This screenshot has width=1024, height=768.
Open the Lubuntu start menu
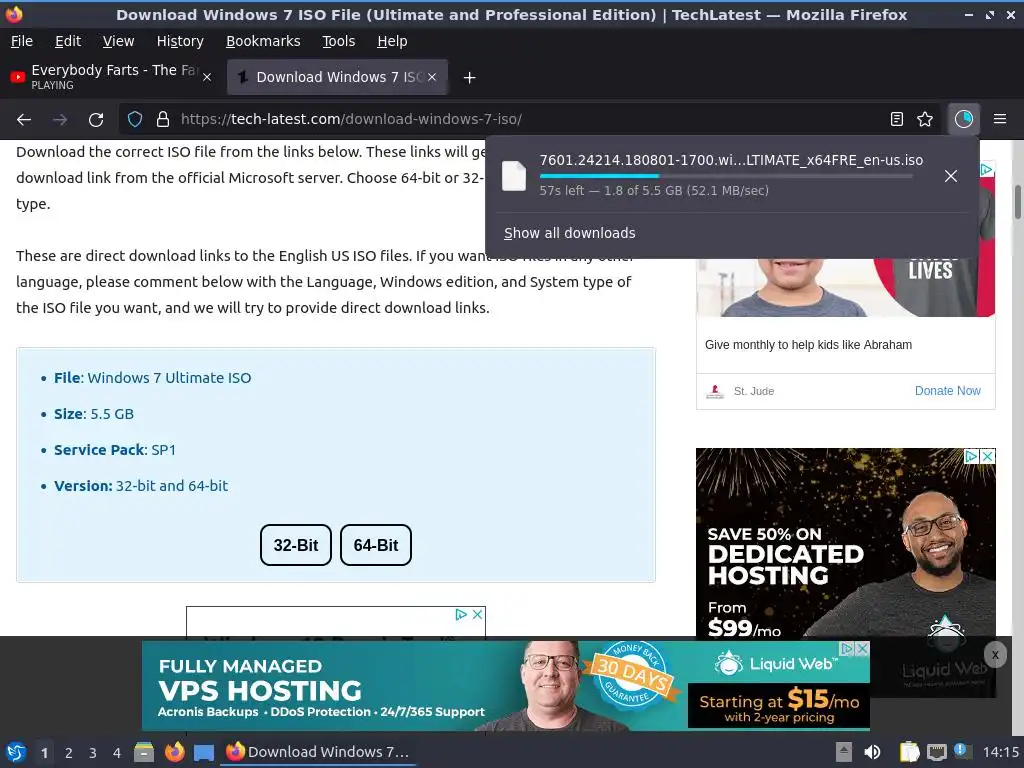16,752
